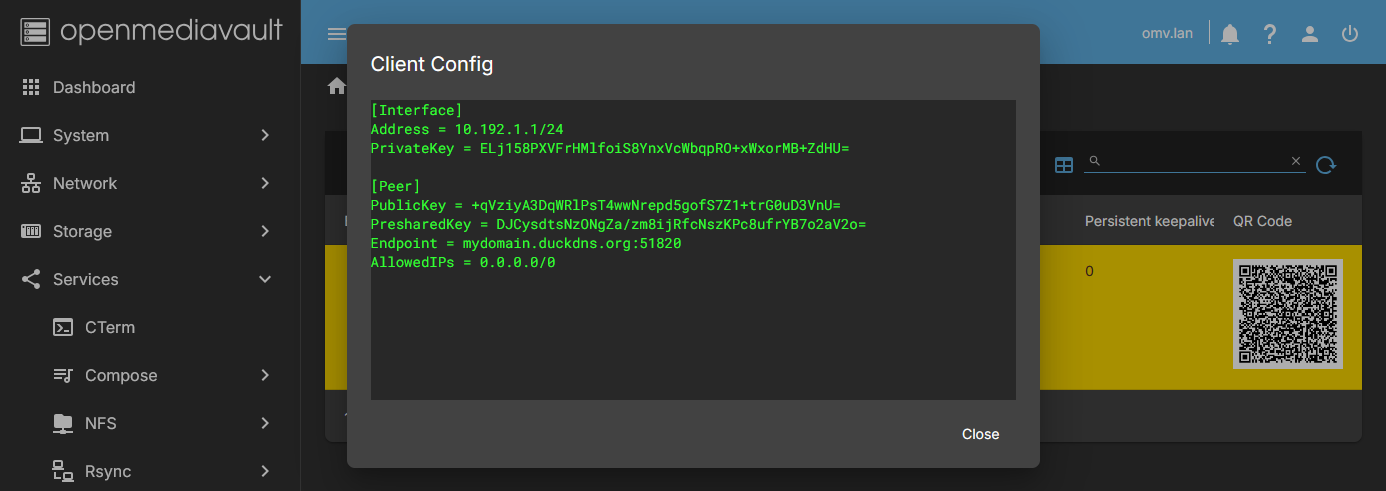Click inside the table search field
This screenshot has width=1386, height=491.
[x=1190, y=161]
